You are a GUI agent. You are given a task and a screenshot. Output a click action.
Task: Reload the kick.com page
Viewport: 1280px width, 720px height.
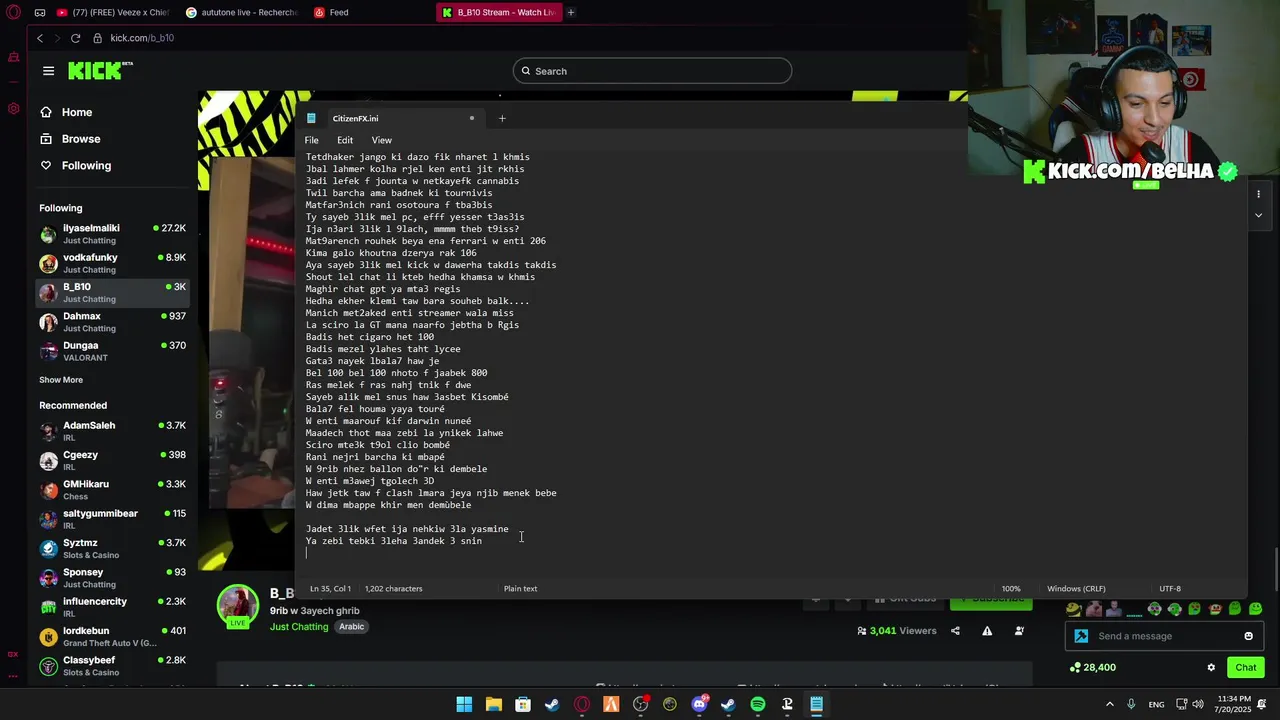75,38
